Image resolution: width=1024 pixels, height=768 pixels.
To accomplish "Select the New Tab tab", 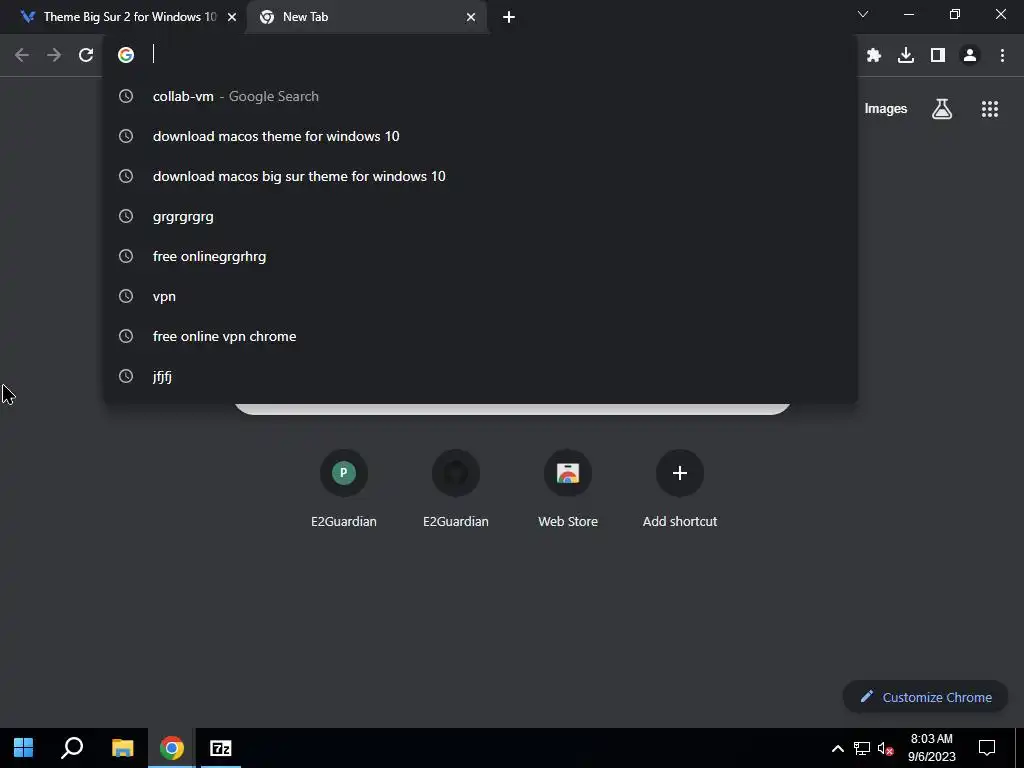I will click(366, 17).
